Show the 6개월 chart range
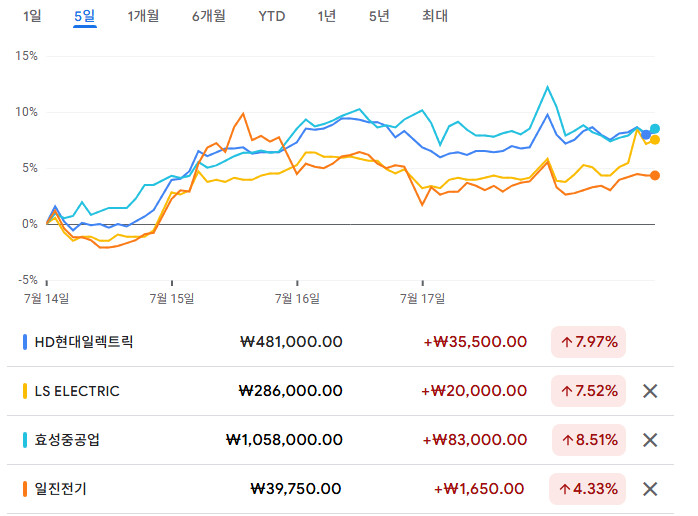Viewport: 698px width, 516px height. tap(208, 16)
